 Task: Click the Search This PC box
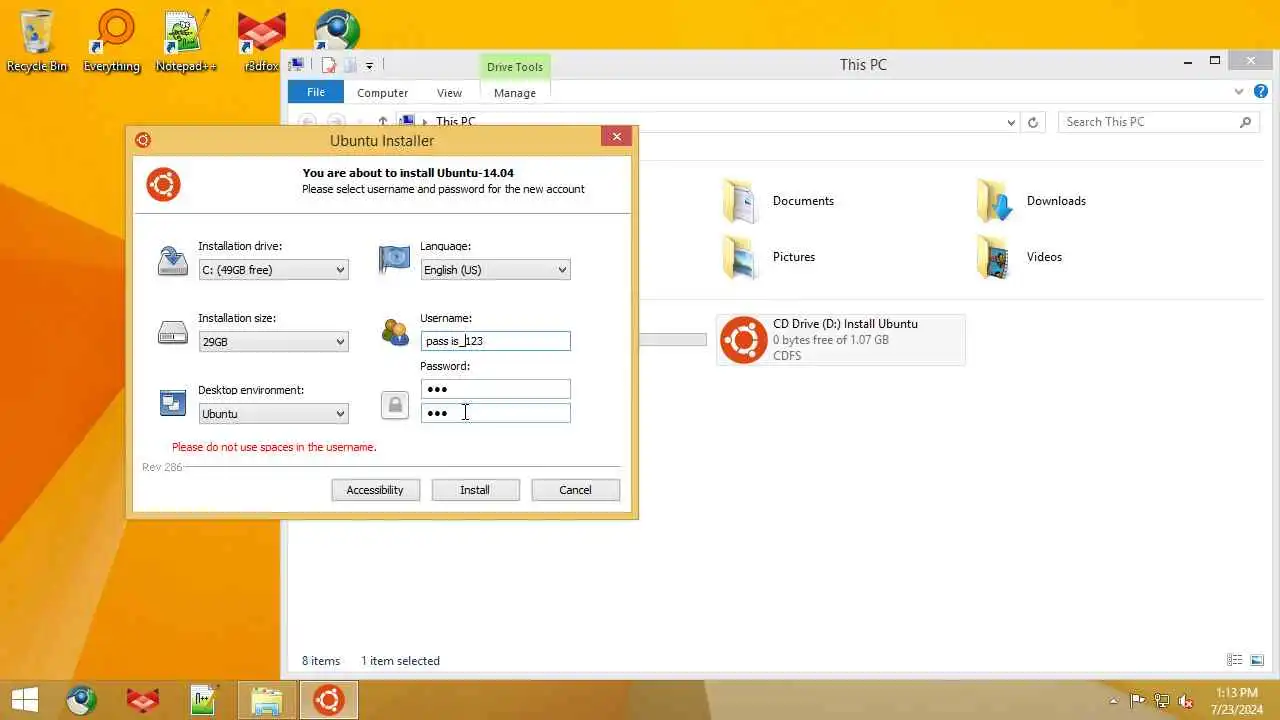coord(1160,122)
